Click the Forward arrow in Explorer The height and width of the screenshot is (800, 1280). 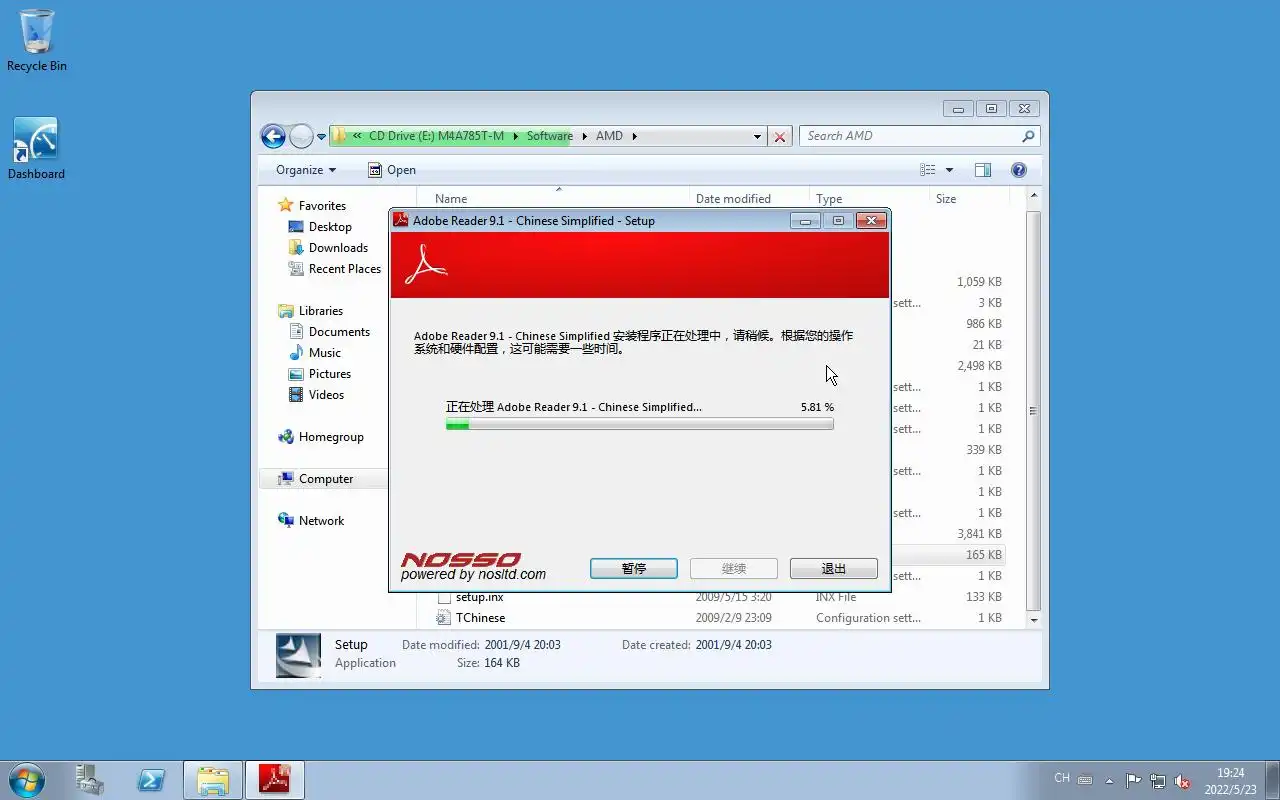301,136
